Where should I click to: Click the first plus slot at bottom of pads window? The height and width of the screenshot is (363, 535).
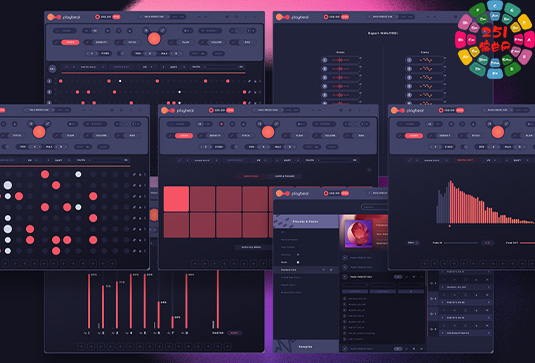pos(195,263)
